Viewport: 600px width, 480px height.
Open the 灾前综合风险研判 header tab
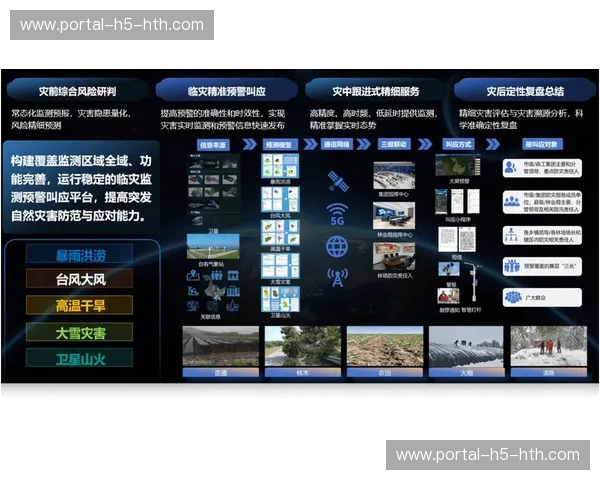point(77,91)
